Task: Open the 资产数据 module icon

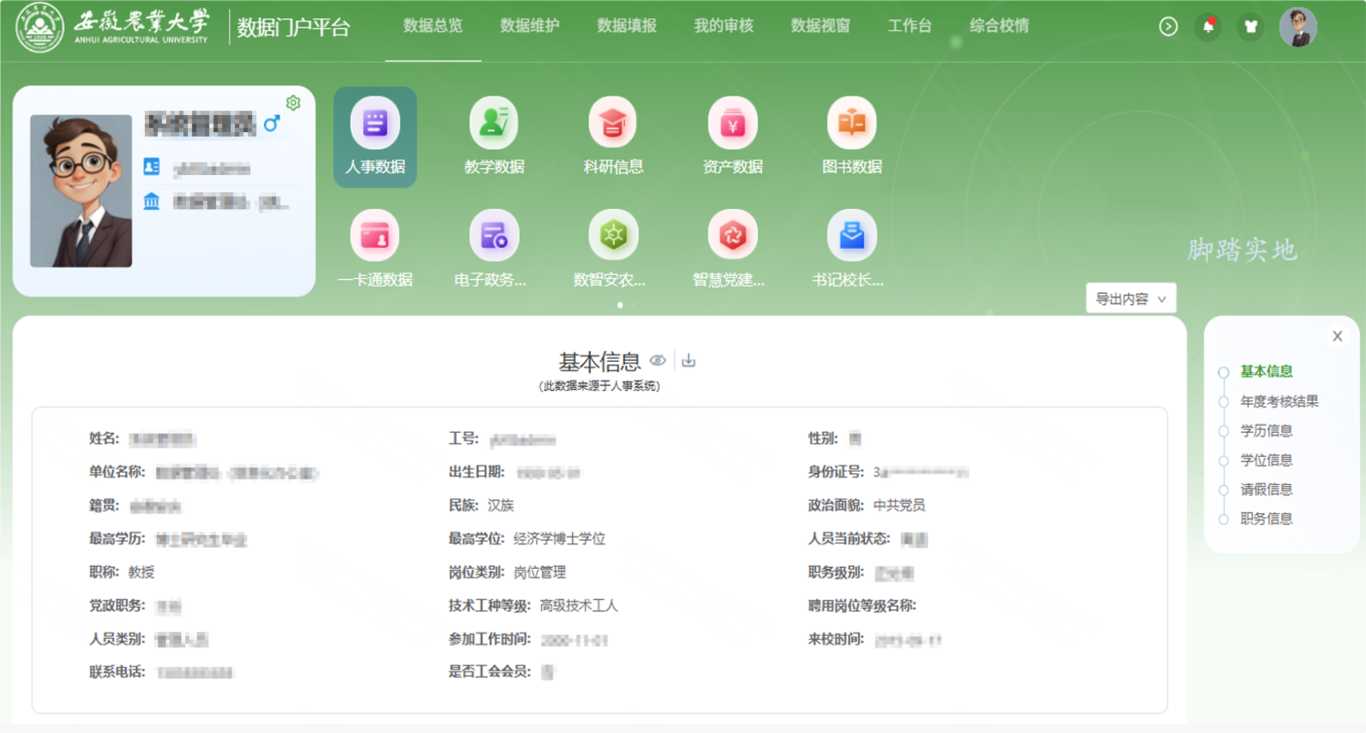Action: coord(732,125)
